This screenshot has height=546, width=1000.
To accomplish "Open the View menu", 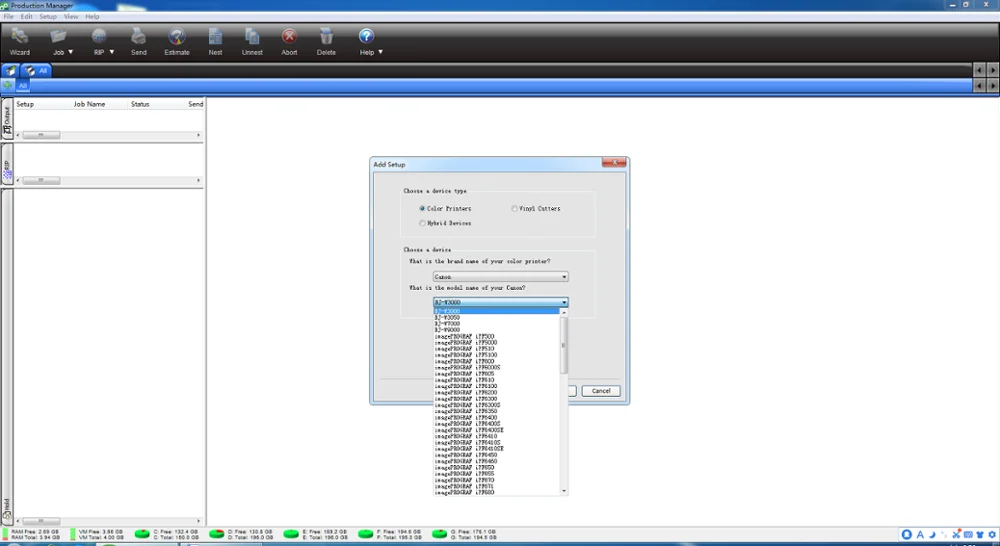I will click(71, 17).
